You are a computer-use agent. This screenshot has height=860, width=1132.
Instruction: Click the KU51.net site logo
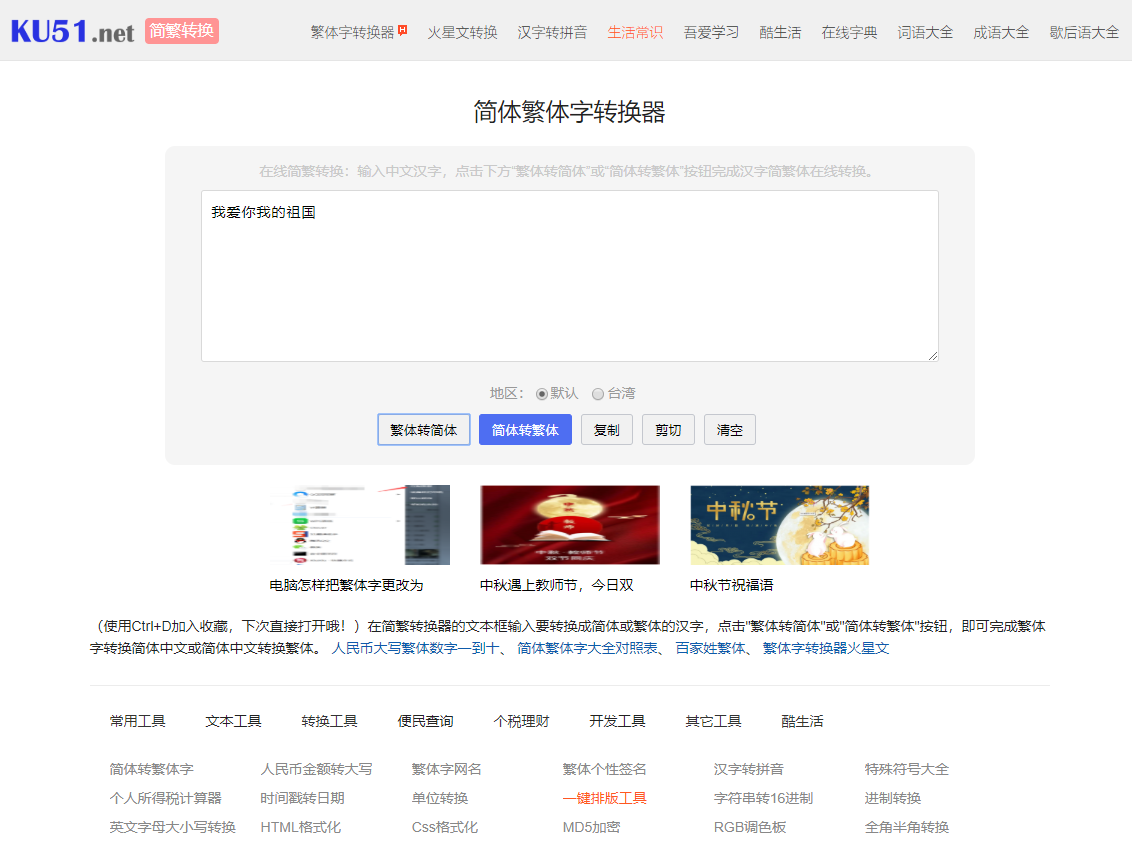click(x=72, y=32)
